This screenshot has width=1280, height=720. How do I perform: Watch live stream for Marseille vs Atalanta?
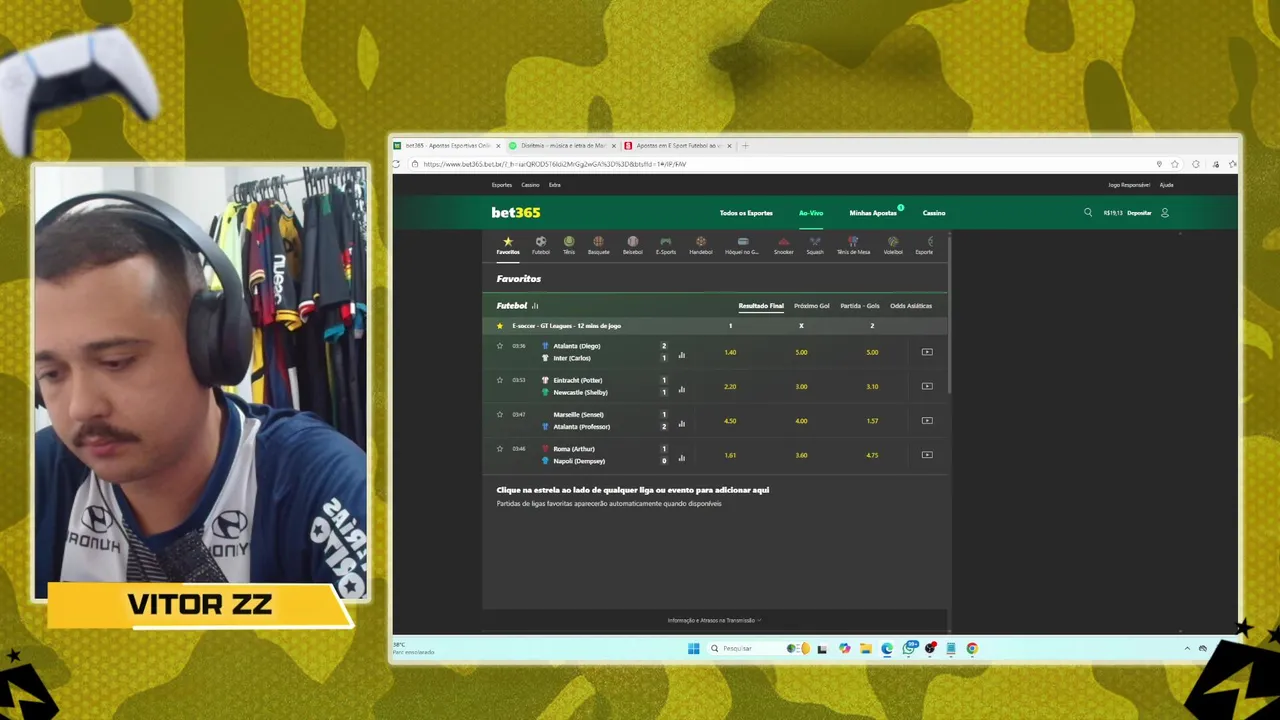pyautogui.click(x=927, y=420)
